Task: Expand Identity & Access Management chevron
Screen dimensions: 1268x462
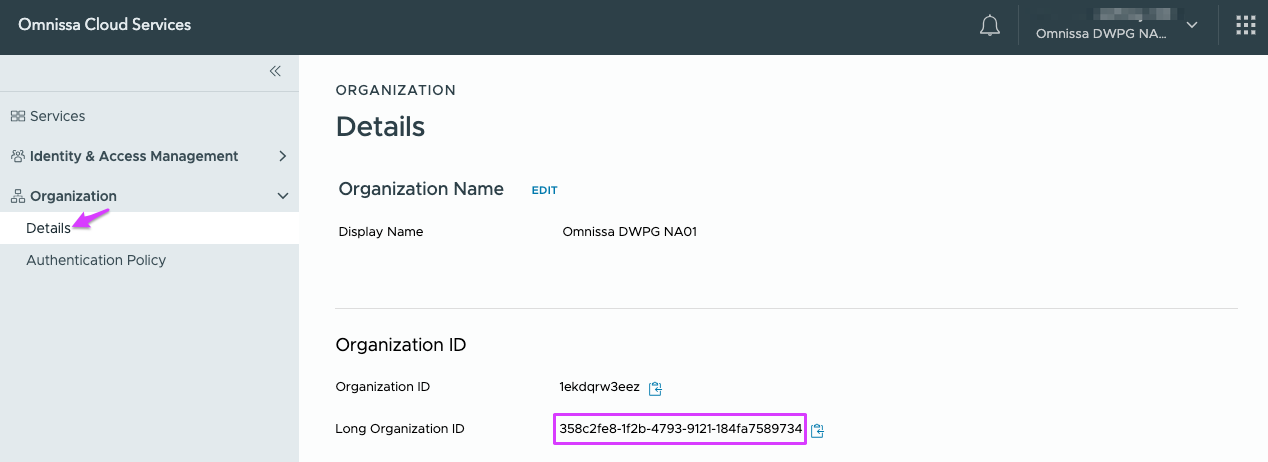Action: click(x=282, y=156)
